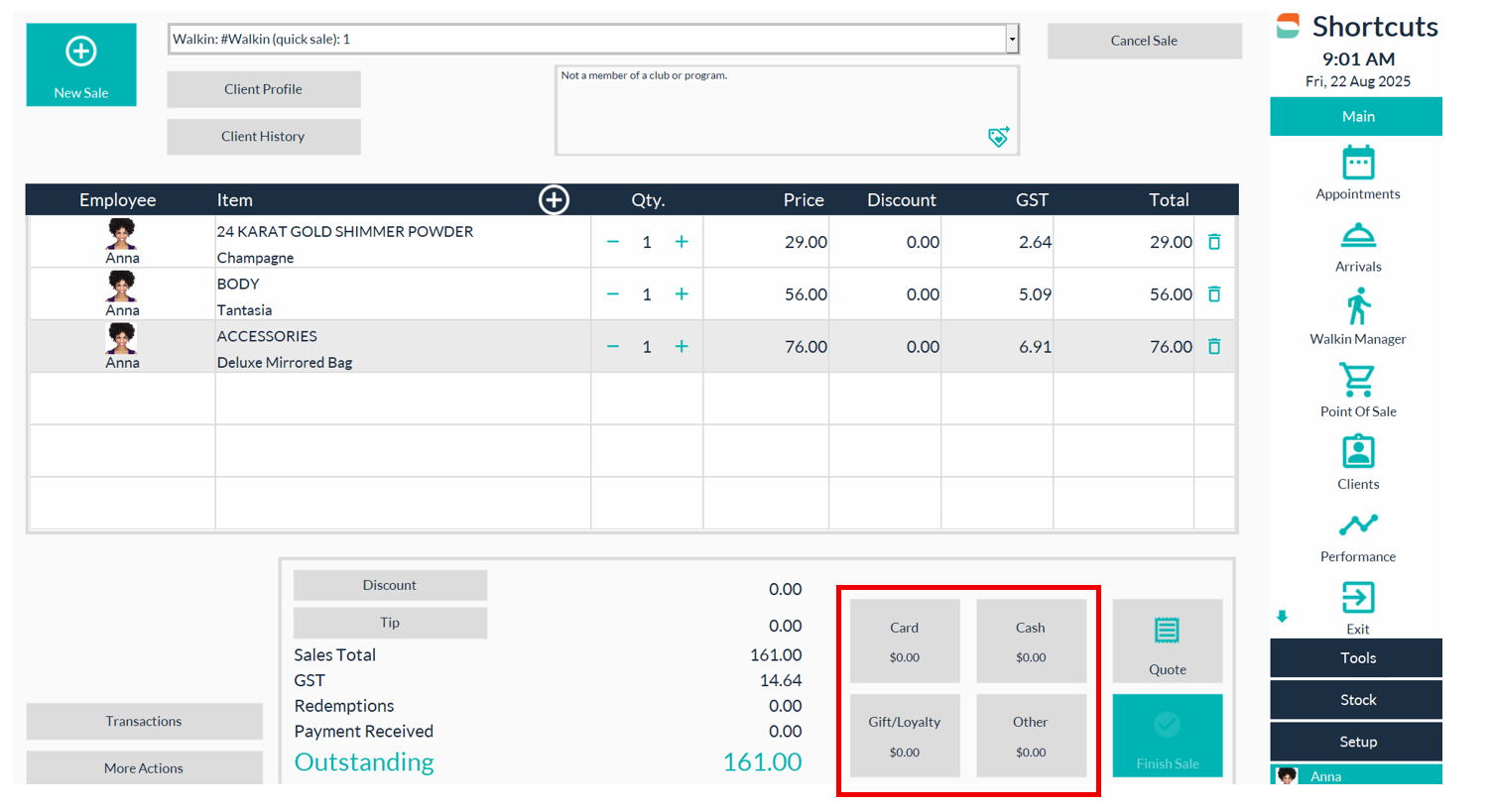Click the add item plus icon in table header
The image size is (1495, 812).
pos(554,199)
